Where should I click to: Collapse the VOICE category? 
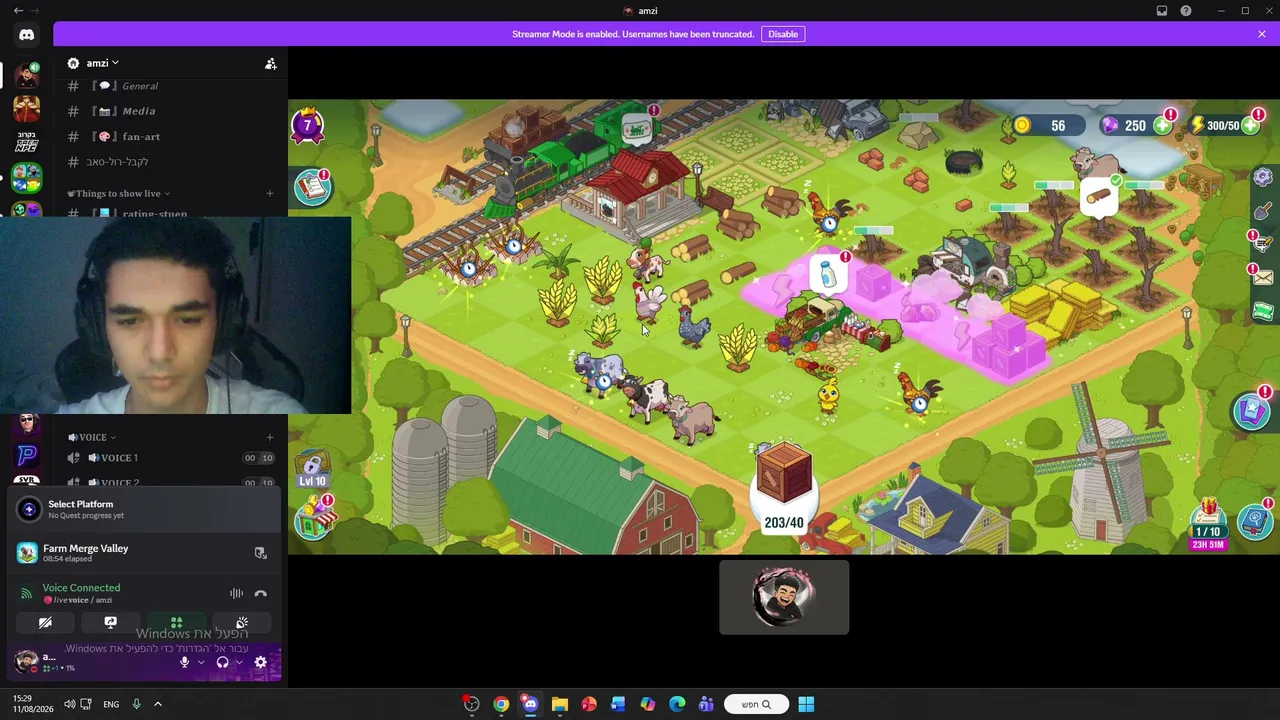92,437
